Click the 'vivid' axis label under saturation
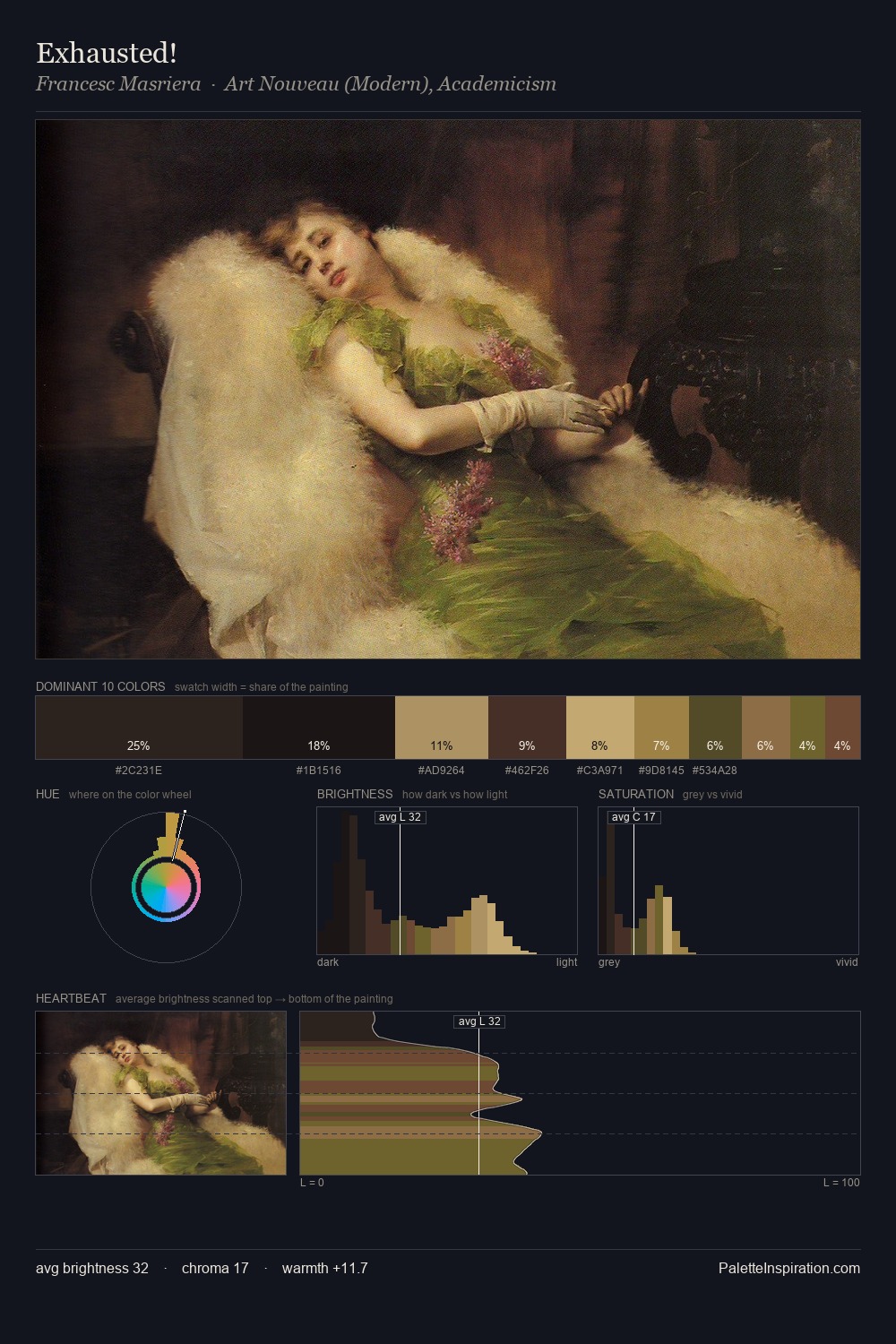 coord(847,962)
